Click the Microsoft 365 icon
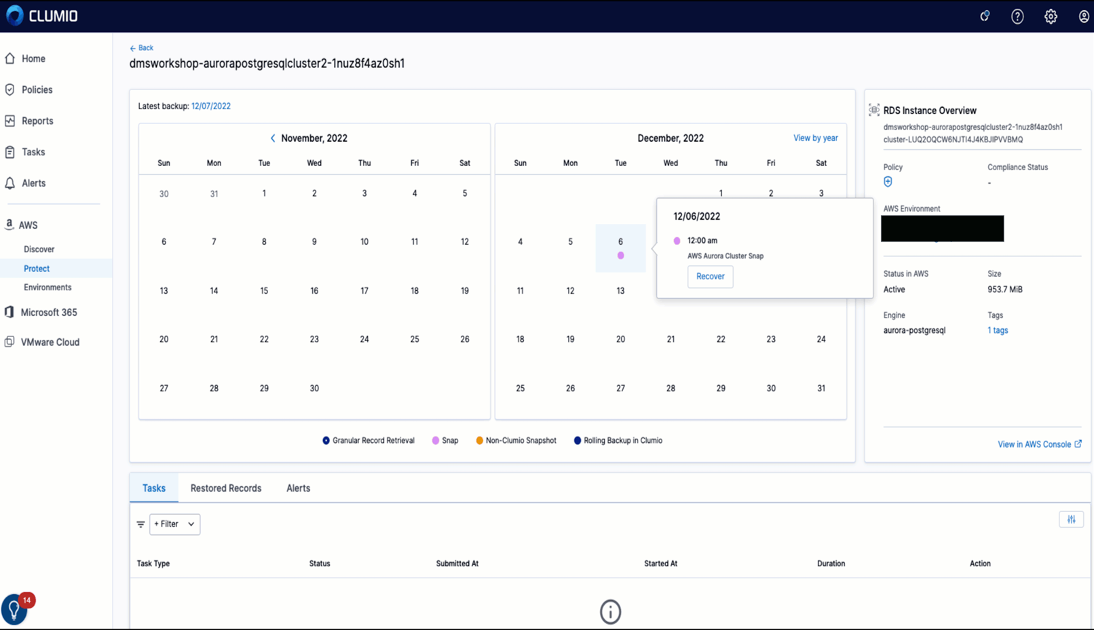 tap(9, 312)
